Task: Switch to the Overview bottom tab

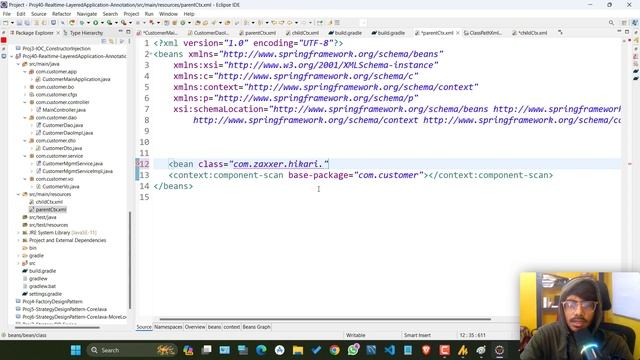Action: (195, 327)
